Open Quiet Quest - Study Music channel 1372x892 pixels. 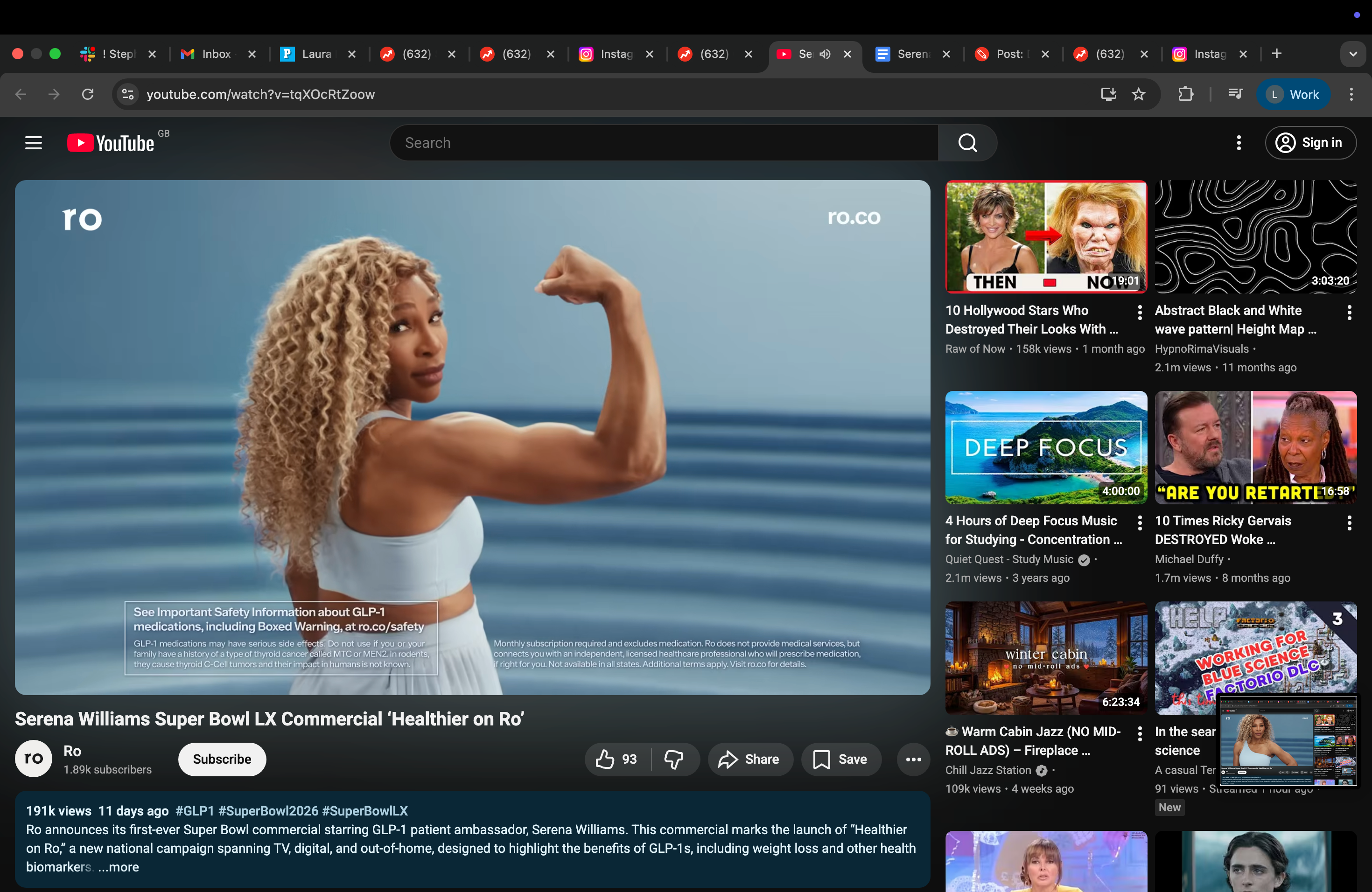tap(1009, 559)
